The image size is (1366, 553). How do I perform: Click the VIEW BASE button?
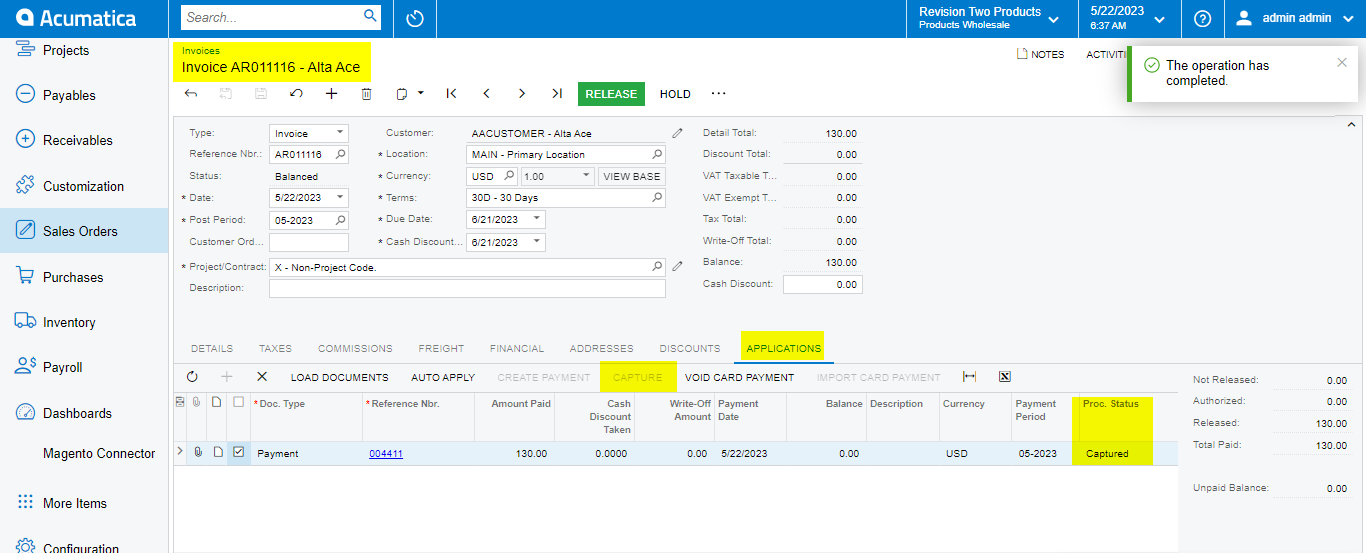click(x=632, y=176)
